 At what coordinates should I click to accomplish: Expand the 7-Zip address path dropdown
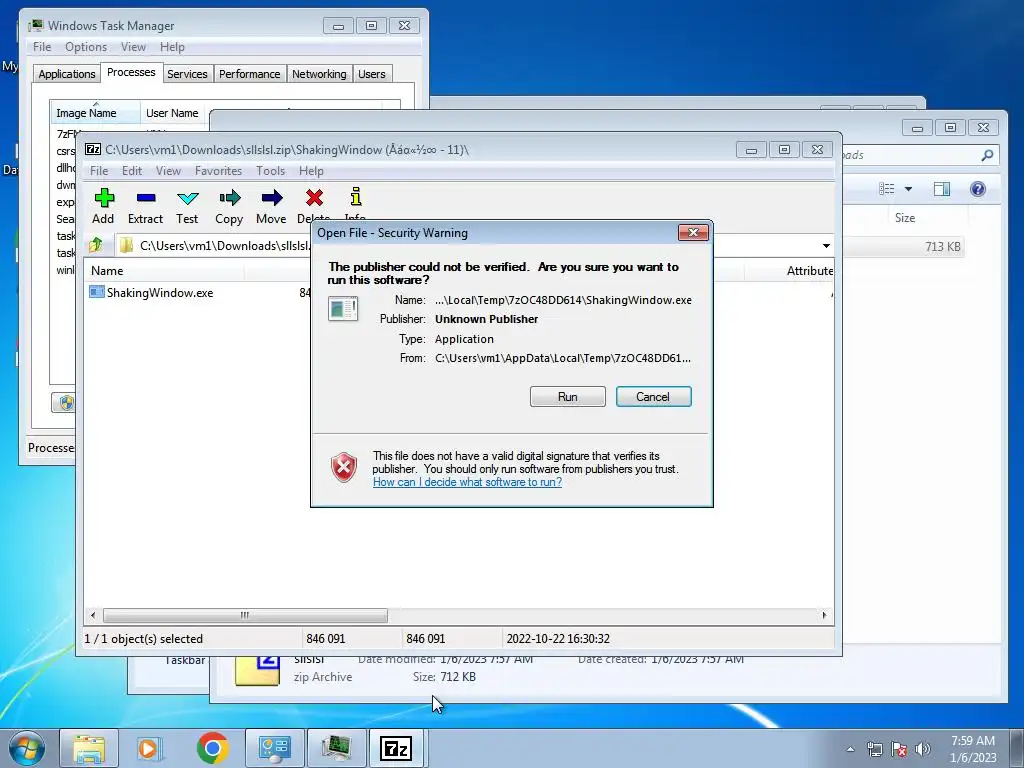[826, 246]
